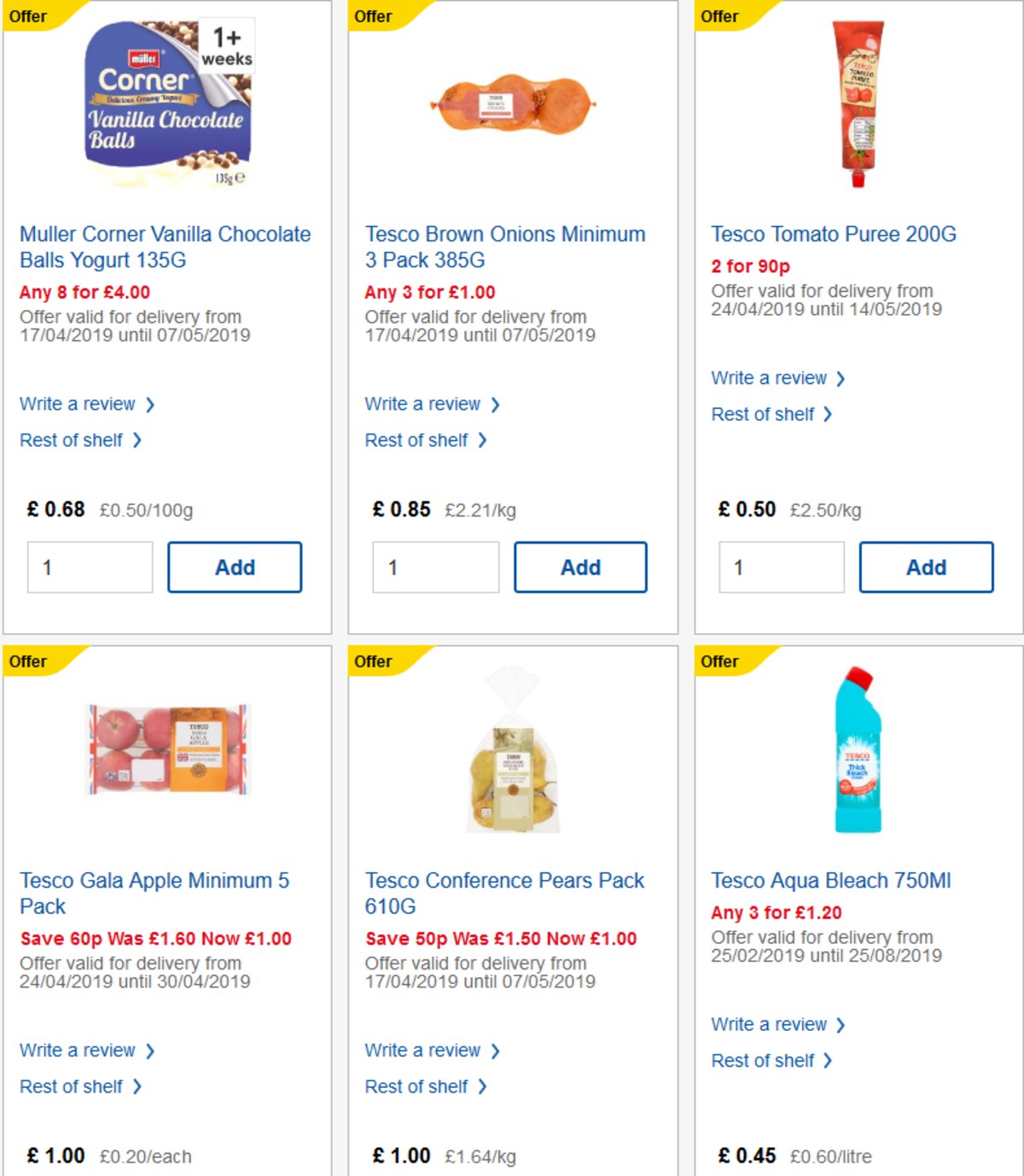Screen dimensions: 1024x1176
Task: Open Tesco Conference Pears product page
Action: click(505, 894)
